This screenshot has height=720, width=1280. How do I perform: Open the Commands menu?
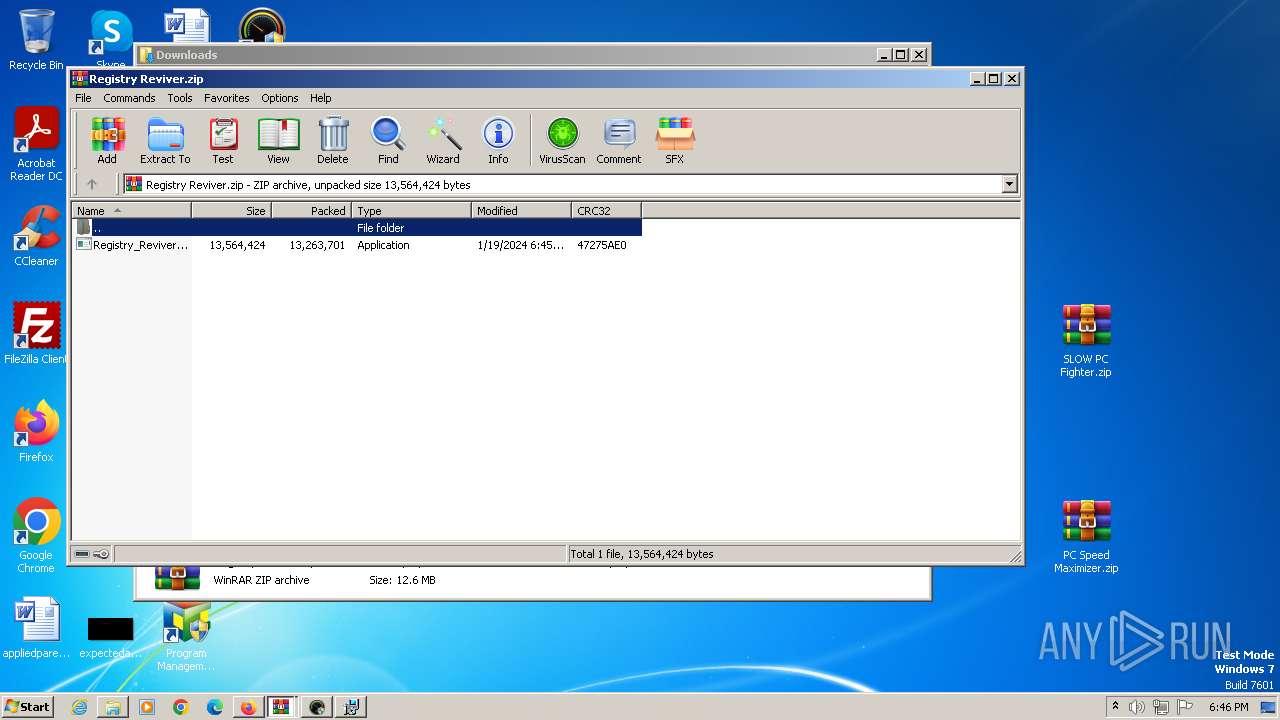[x=129, y=98]
